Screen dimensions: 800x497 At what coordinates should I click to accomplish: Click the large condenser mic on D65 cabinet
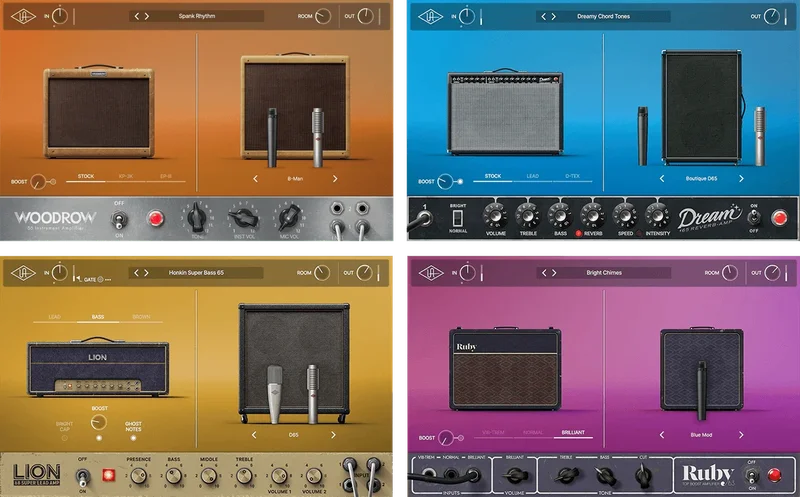274,394
